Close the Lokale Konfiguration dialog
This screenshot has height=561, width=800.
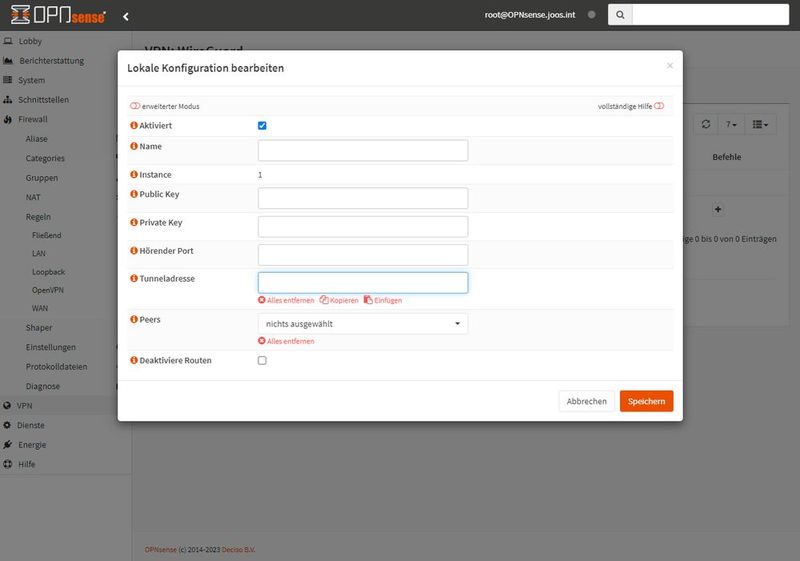point(670,65)
